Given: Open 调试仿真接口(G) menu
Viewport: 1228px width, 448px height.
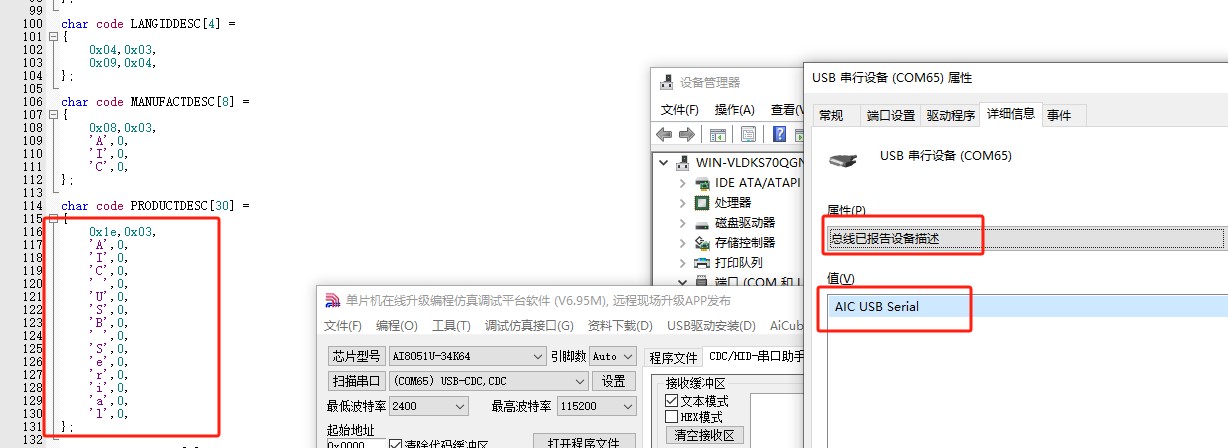Looking at the screenshot, I should [529, 326].
